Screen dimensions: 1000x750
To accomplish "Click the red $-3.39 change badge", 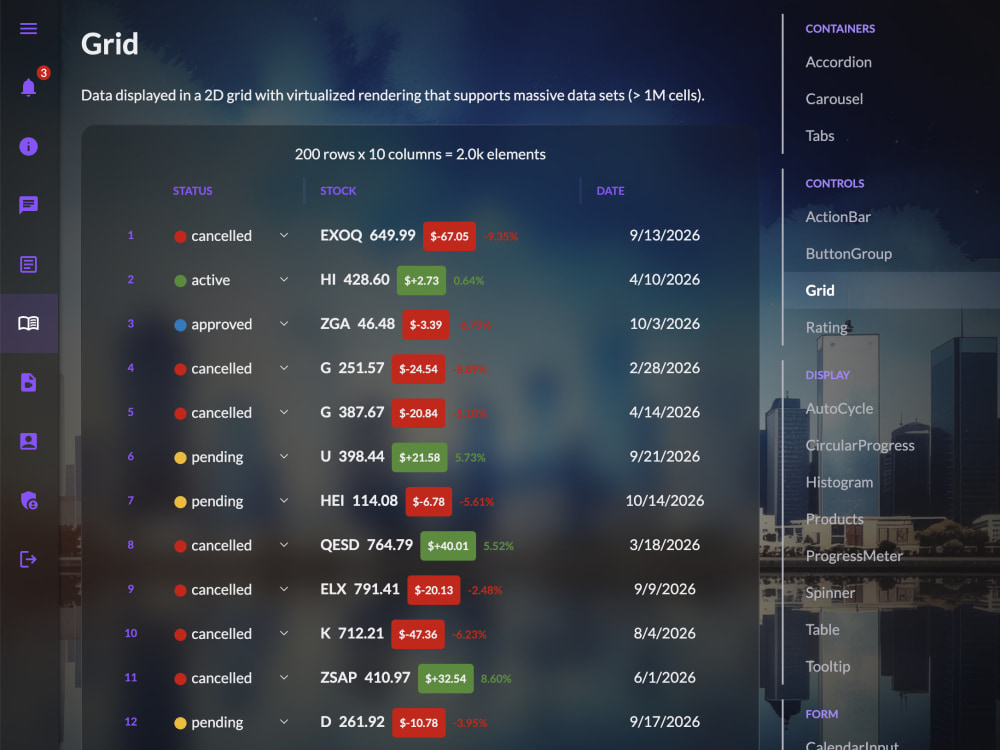I will [425, 325].
